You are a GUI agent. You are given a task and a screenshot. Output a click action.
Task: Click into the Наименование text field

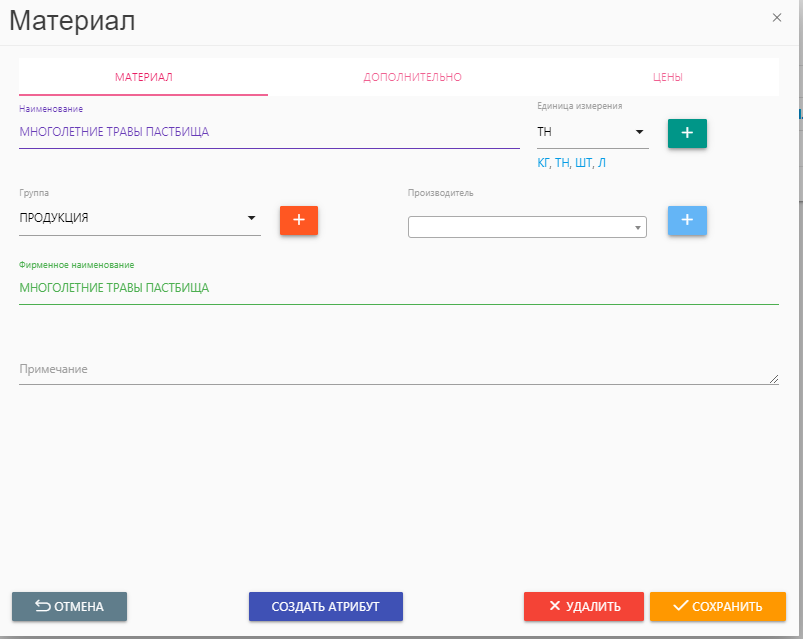pyautogui.click(x=268, y=132)
